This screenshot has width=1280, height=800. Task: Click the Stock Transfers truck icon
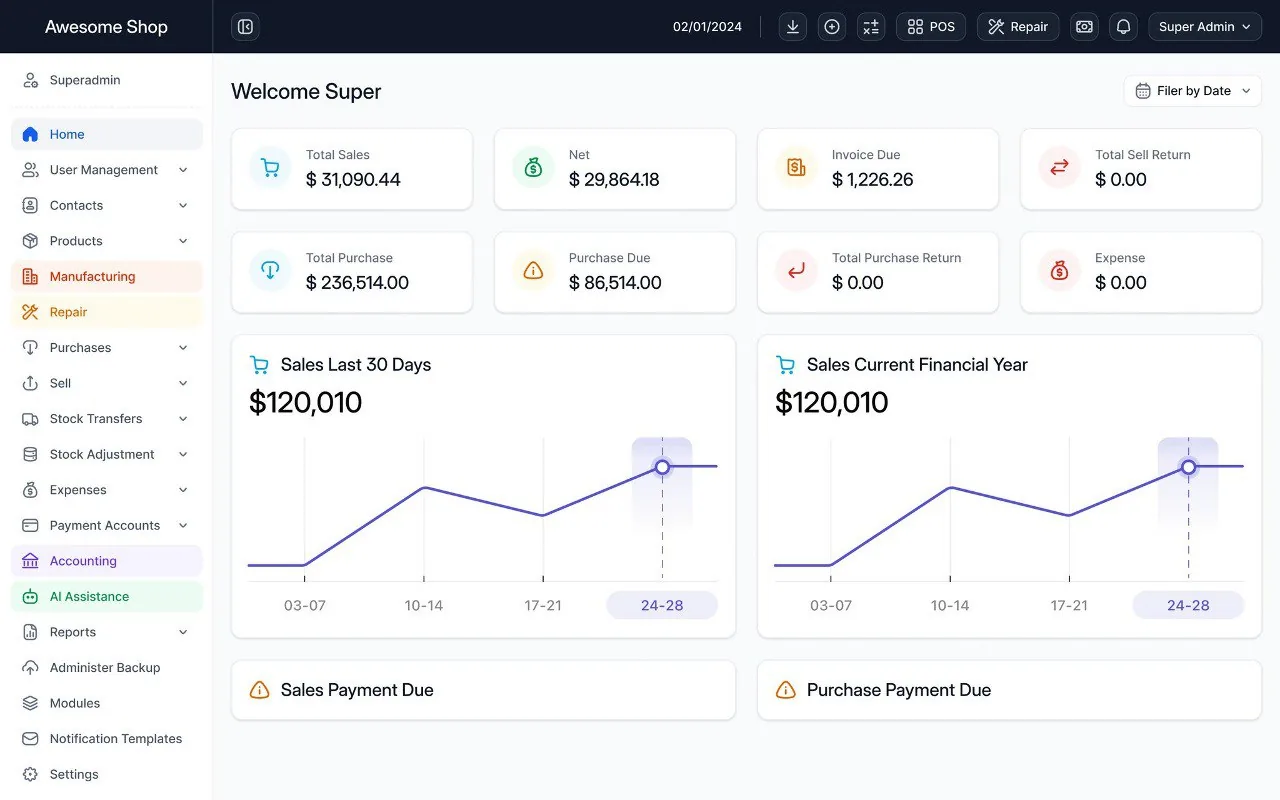30,419
